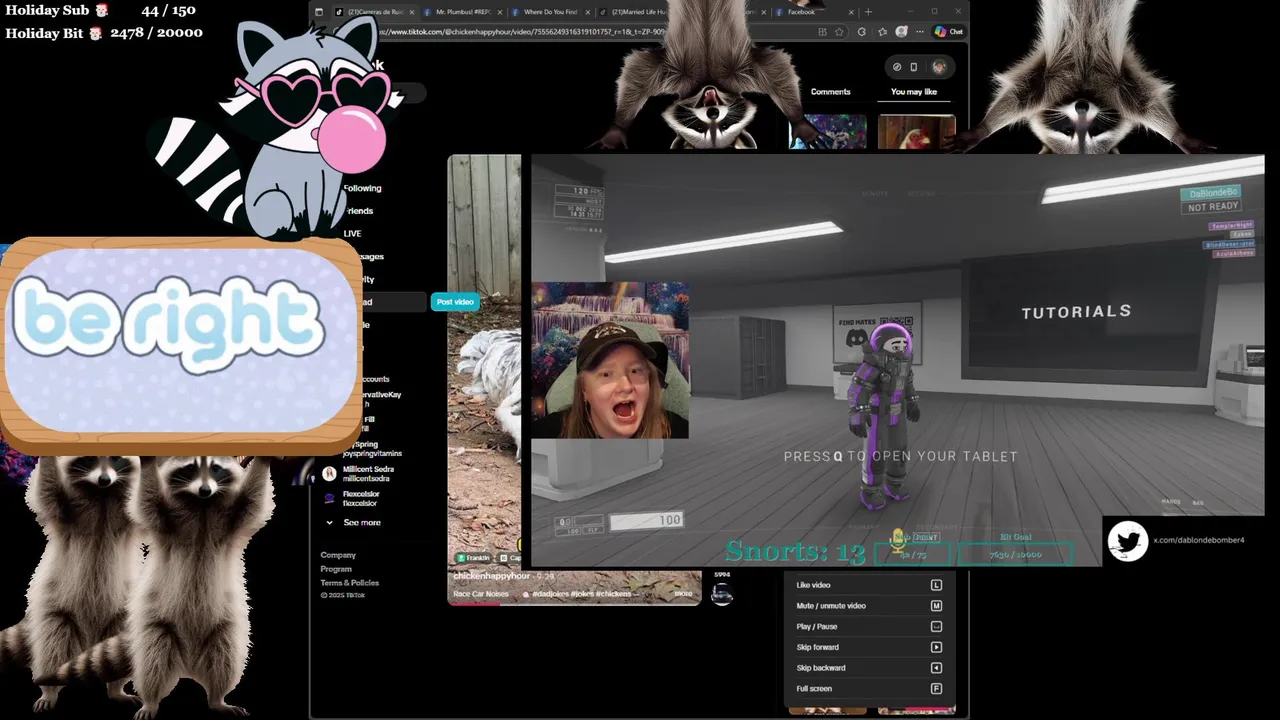1280x720 pixels.
Task: Click the first You may like thumbnail
Action: pyautogui.click(x=827, y=132)
